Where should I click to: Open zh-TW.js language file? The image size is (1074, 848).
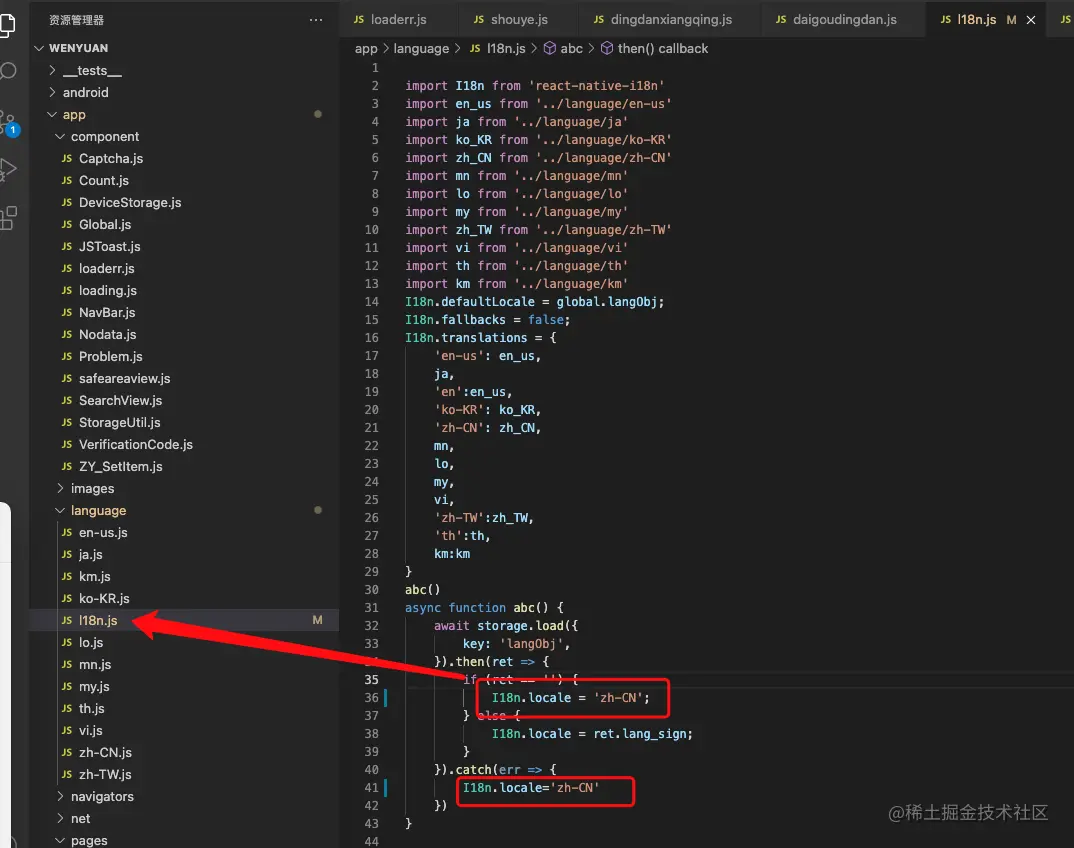[105, 774]
